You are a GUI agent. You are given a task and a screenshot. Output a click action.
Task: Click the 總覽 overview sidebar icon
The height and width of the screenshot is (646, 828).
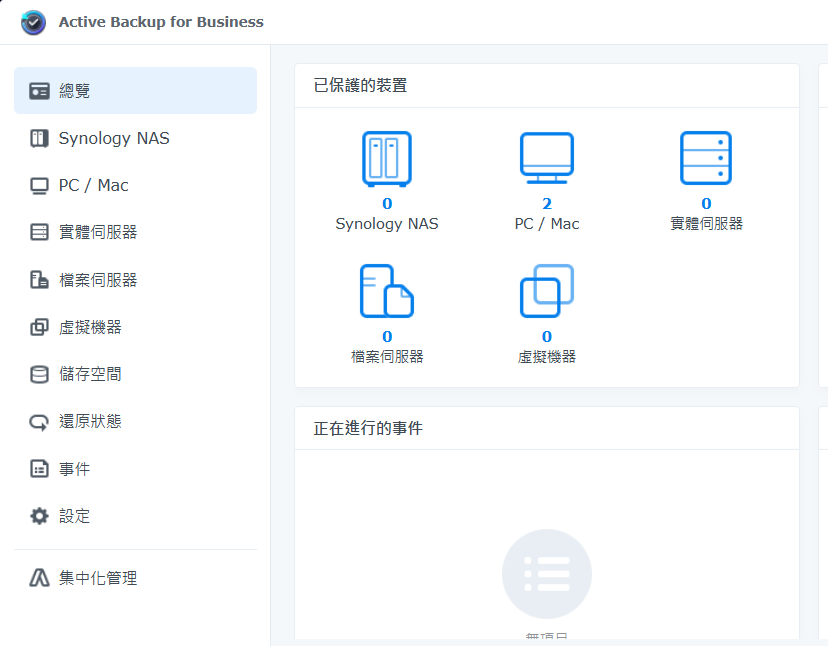(x=39, y=91)
